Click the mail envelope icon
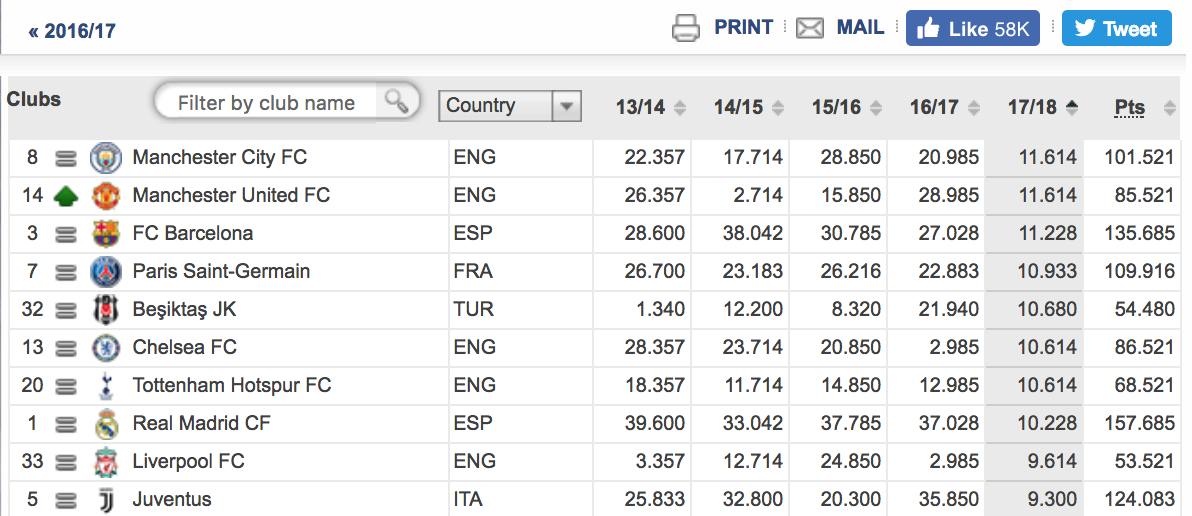 tap(810, 29)
